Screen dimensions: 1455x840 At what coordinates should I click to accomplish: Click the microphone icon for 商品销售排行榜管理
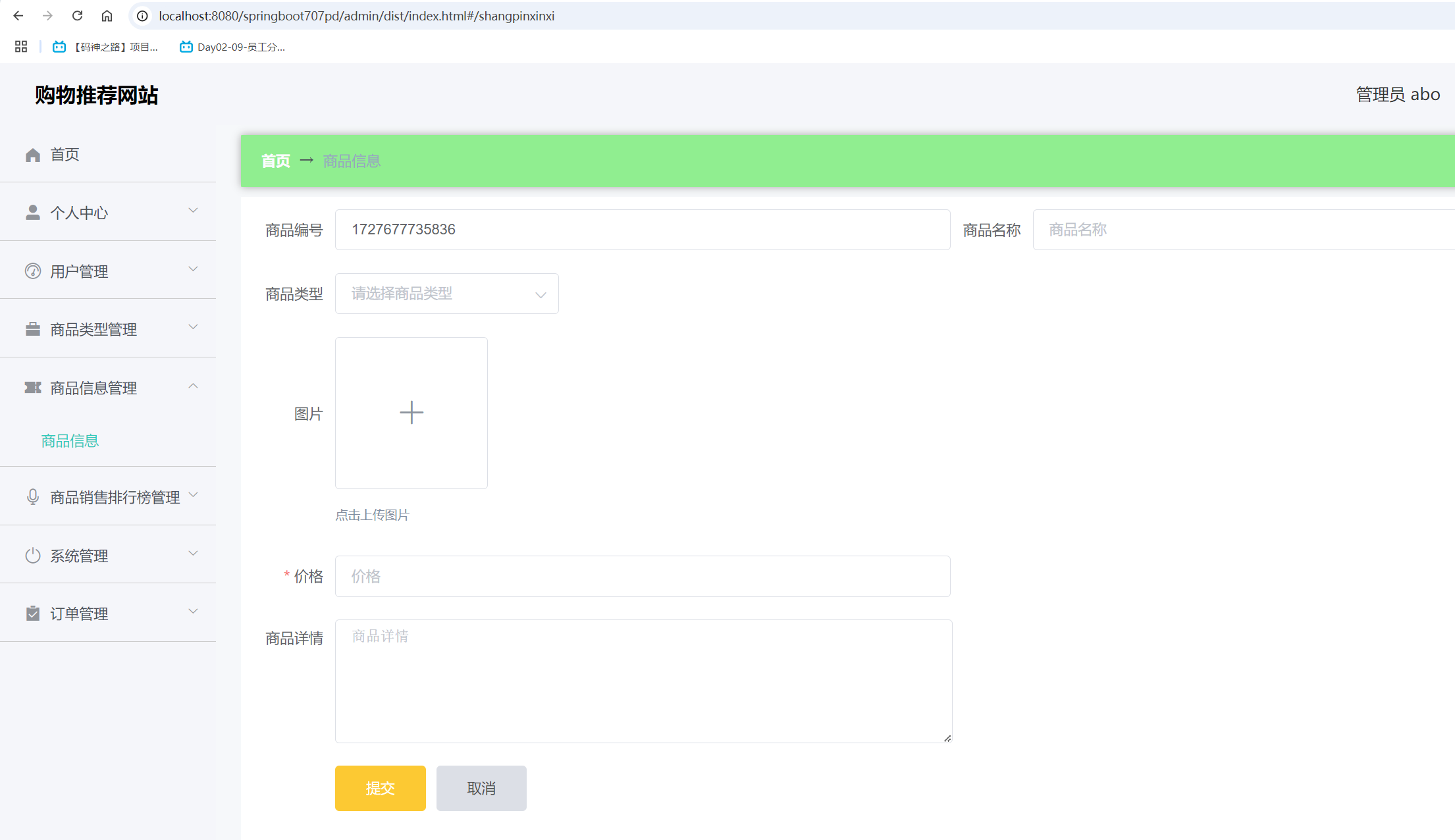click(x=33, y=497)
